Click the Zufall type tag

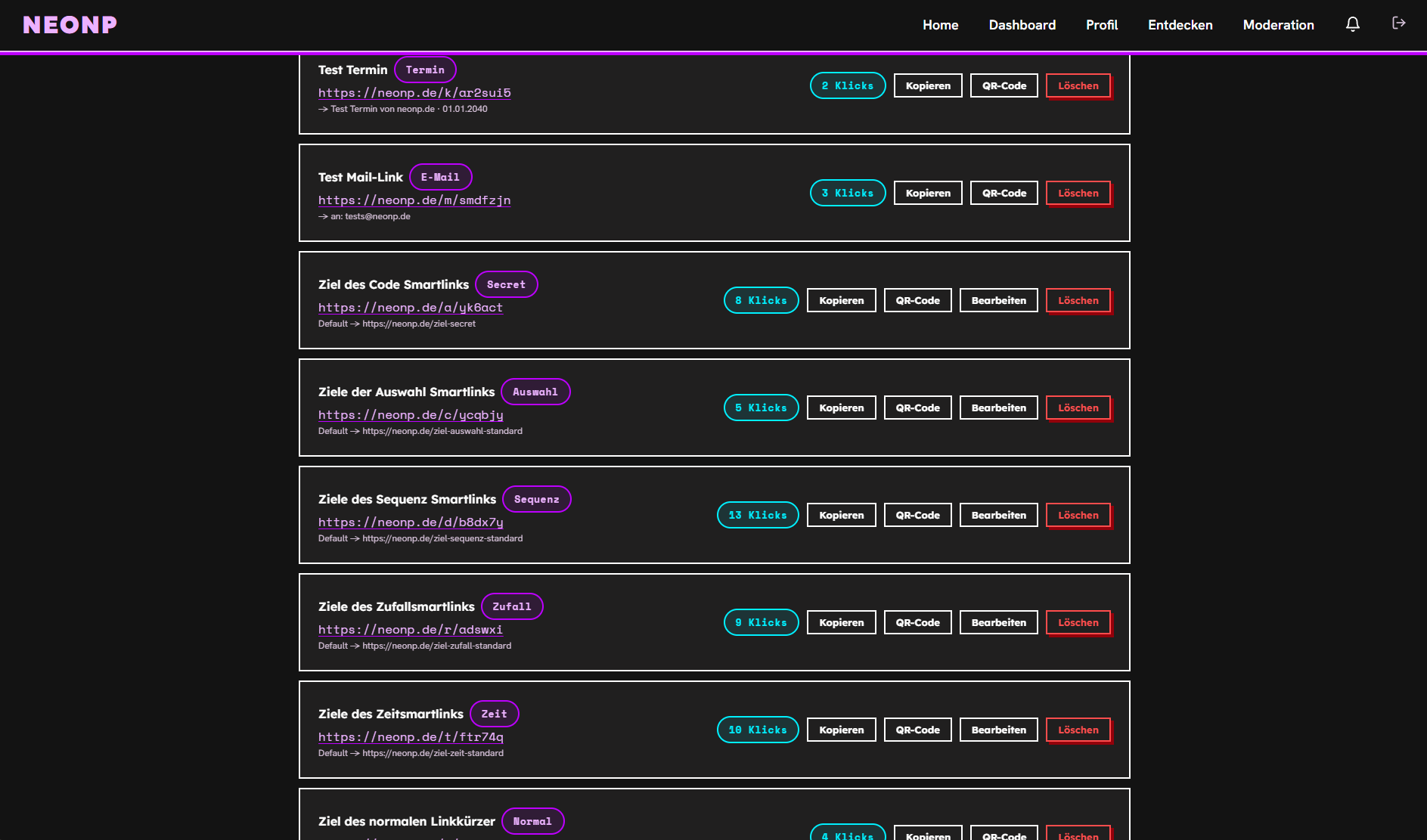point(512,606)
